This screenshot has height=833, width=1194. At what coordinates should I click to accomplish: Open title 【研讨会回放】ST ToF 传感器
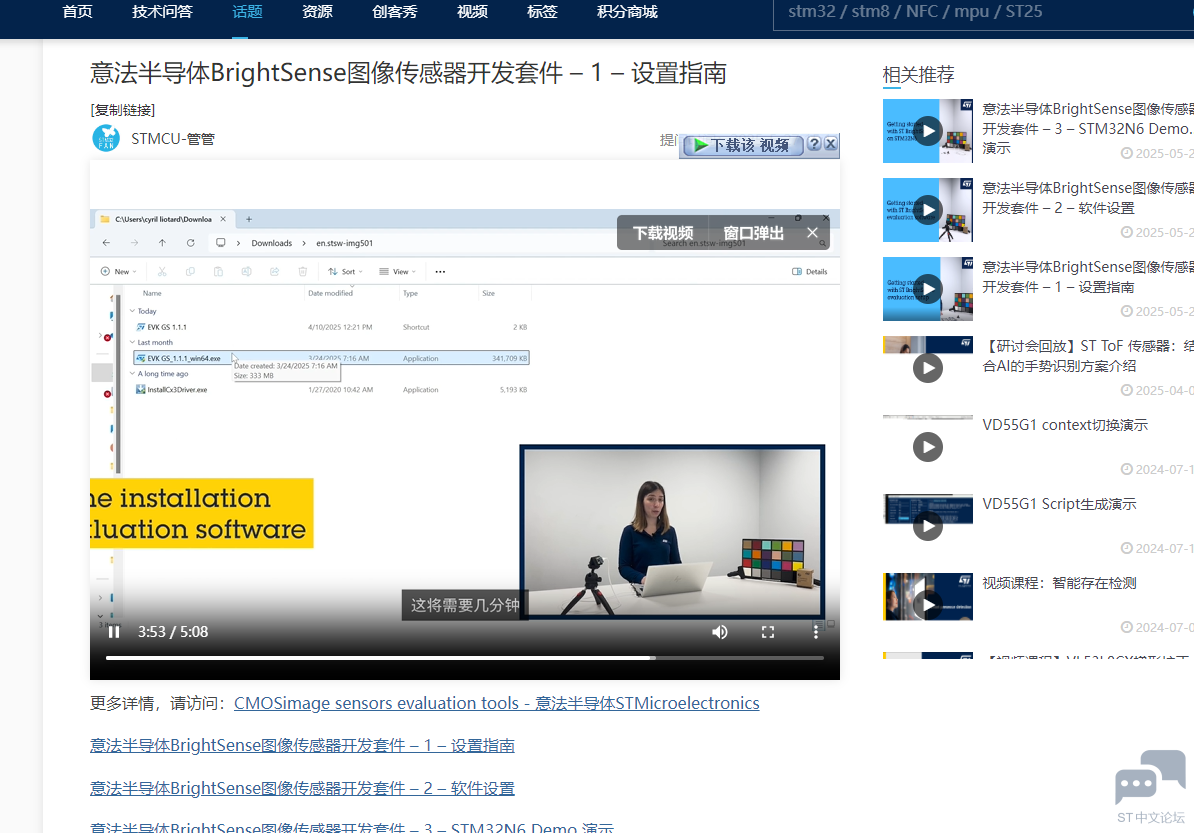pyautogui.click(x=1087, y=356)
